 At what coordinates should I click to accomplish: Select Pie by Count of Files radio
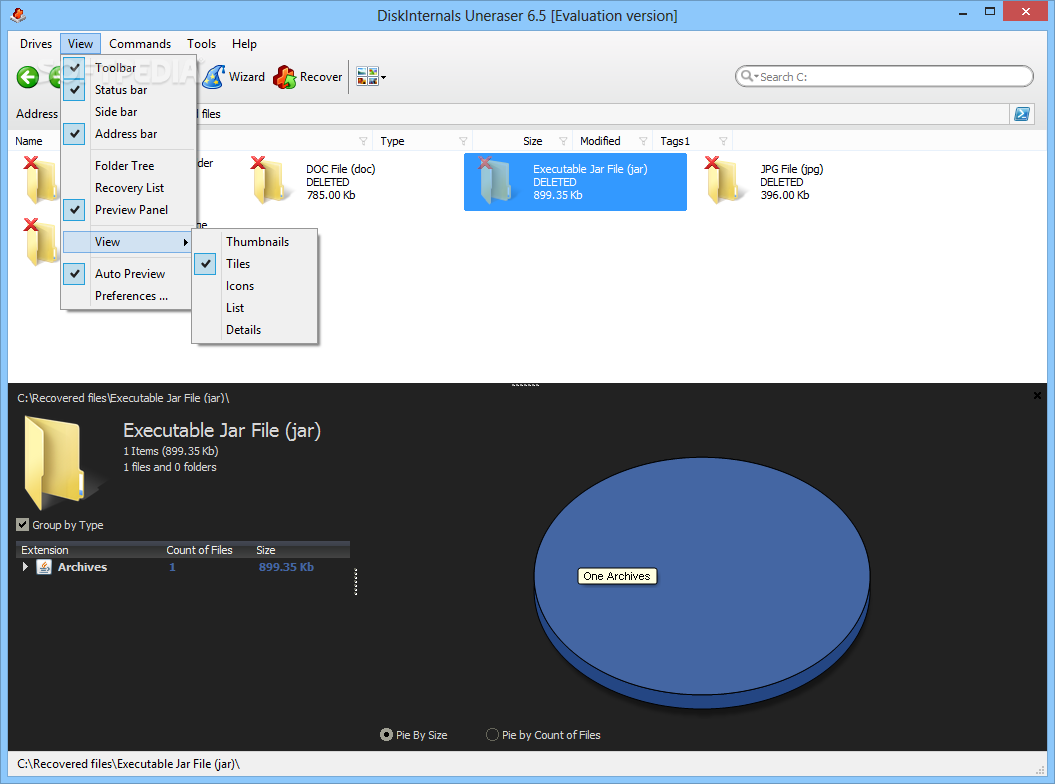(x=493, y=735)
